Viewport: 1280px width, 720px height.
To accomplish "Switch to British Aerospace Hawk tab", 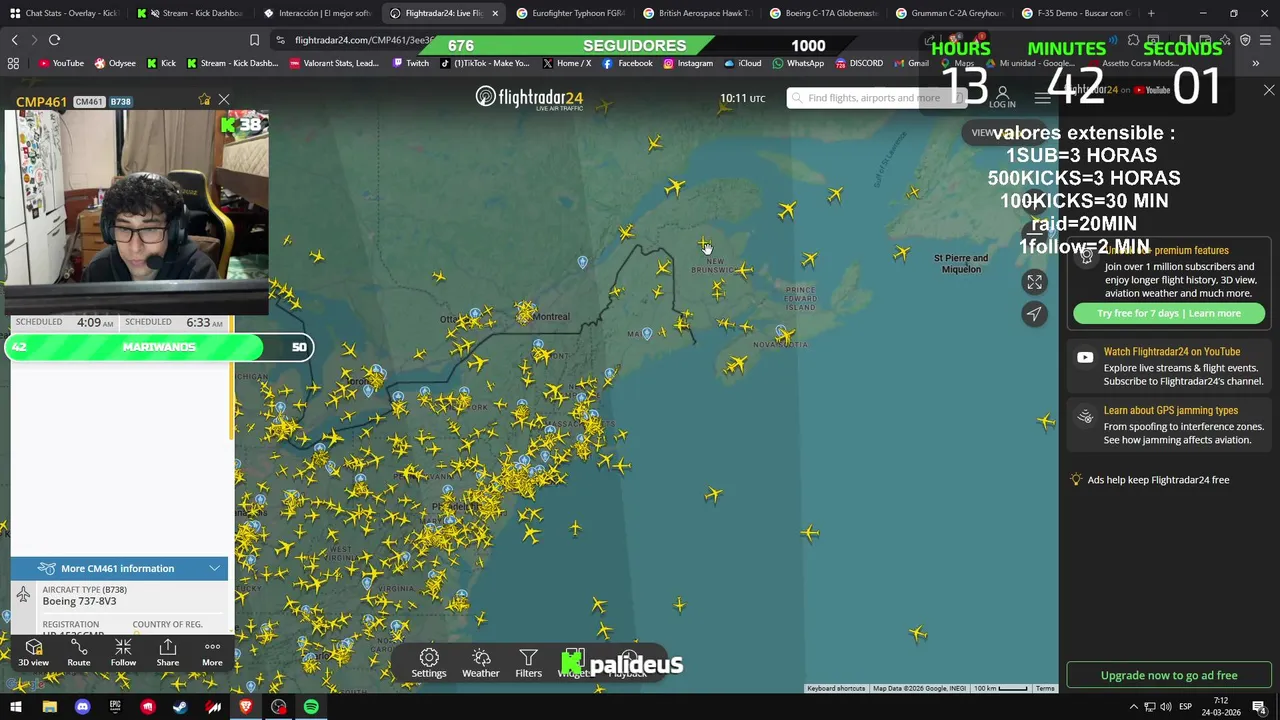I will [696, 13].
